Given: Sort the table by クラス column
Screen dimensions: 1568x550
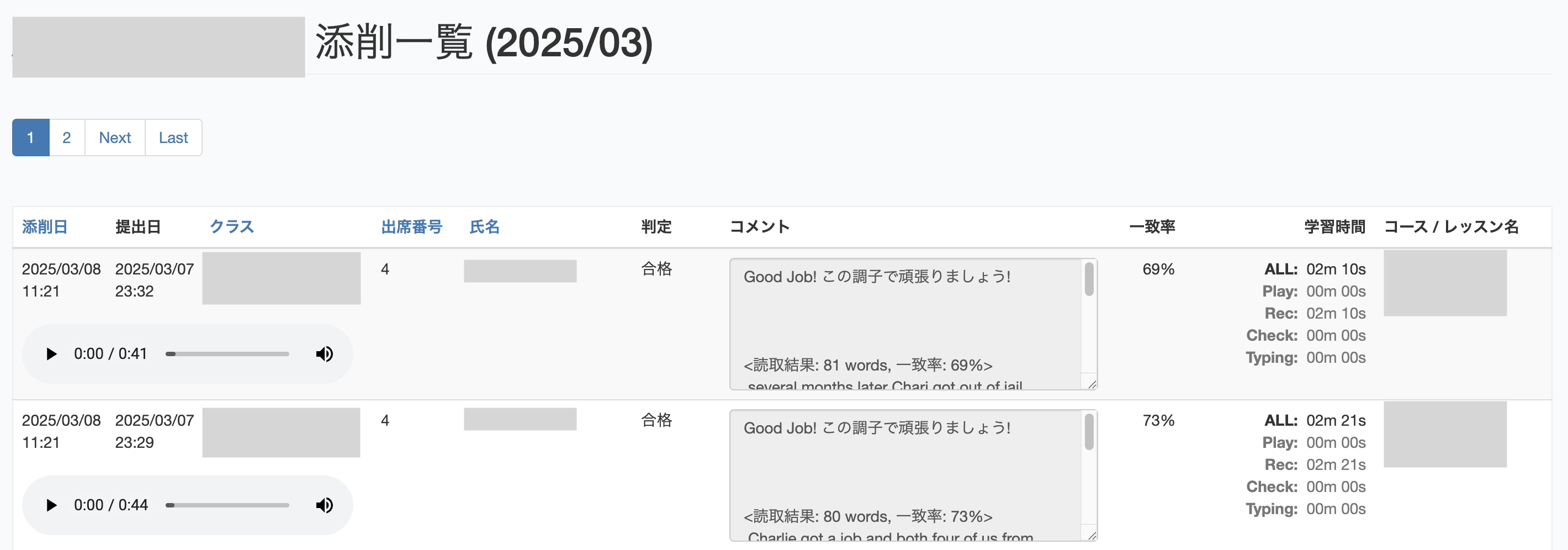Looking at the screenshot, I should (231, 226).
